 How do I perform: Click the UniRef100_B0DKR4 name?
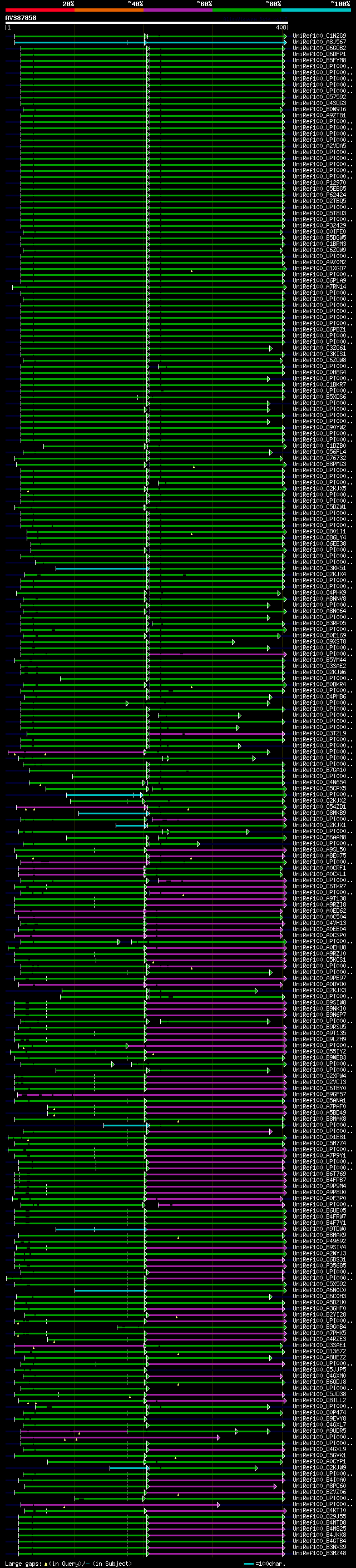tap(319, 684)
